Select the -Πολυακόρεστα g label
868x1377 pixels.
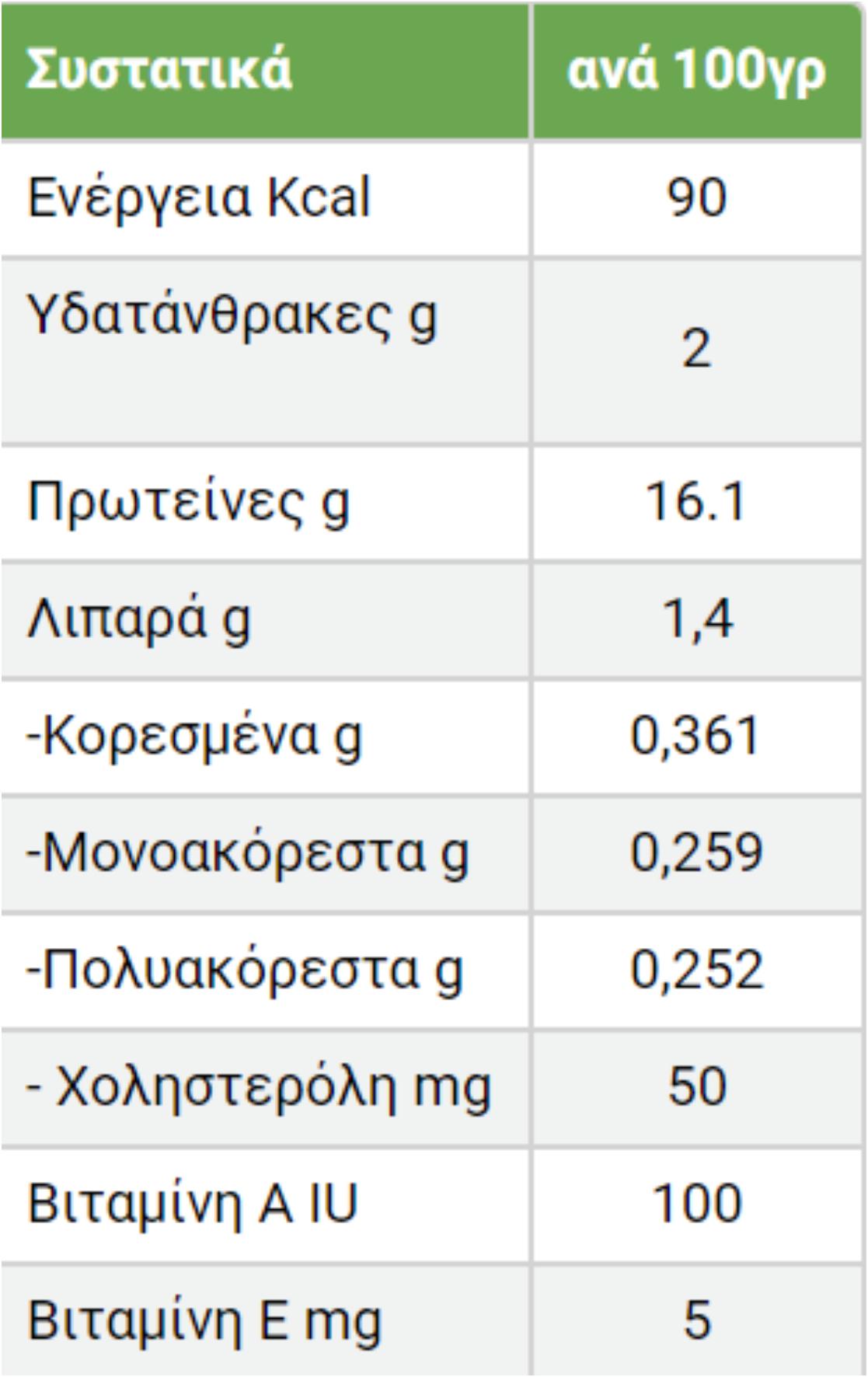(245, 971)
